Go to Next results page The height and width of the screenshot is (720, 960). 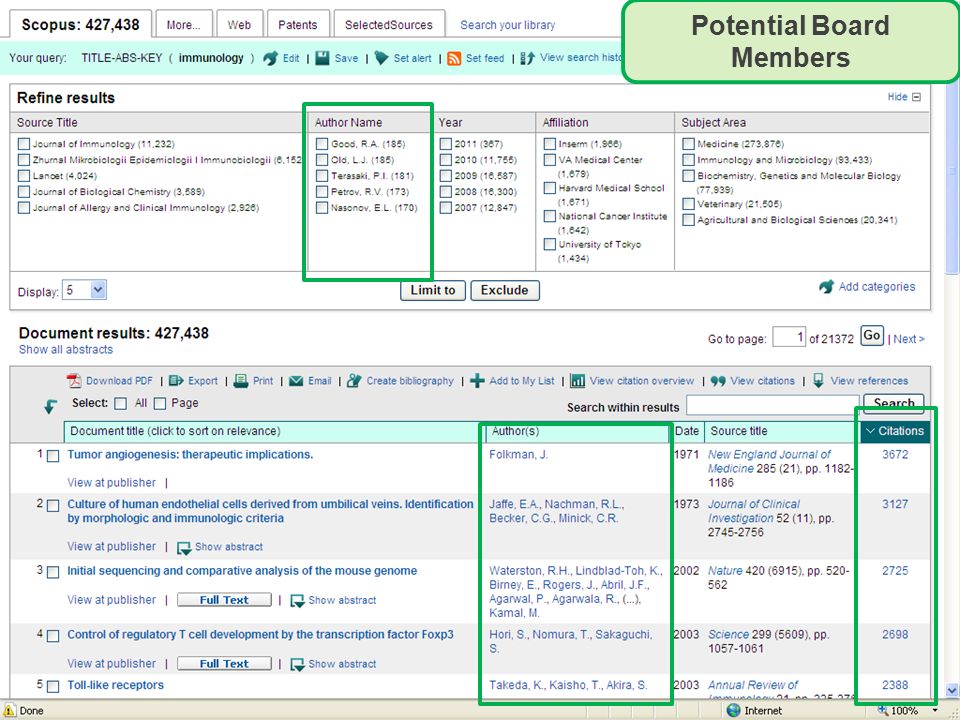909,339
